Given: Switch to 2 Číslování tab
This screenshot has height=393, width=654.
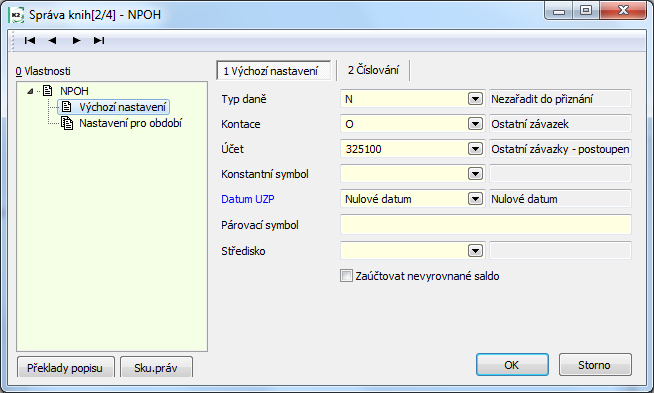Looking at the screenshot, I should pos(373,70).
